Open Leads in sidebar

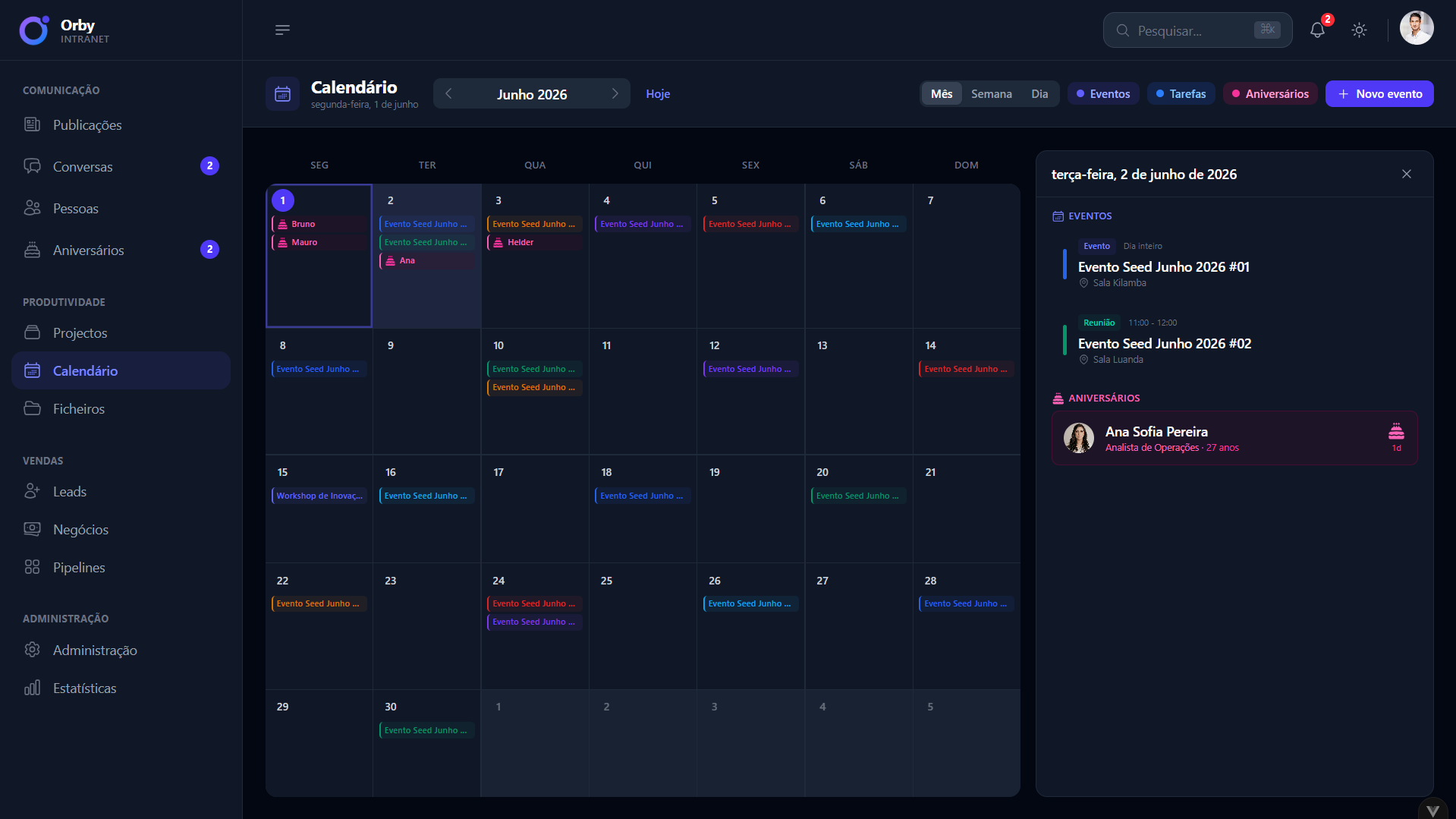(x=121, y=491)
